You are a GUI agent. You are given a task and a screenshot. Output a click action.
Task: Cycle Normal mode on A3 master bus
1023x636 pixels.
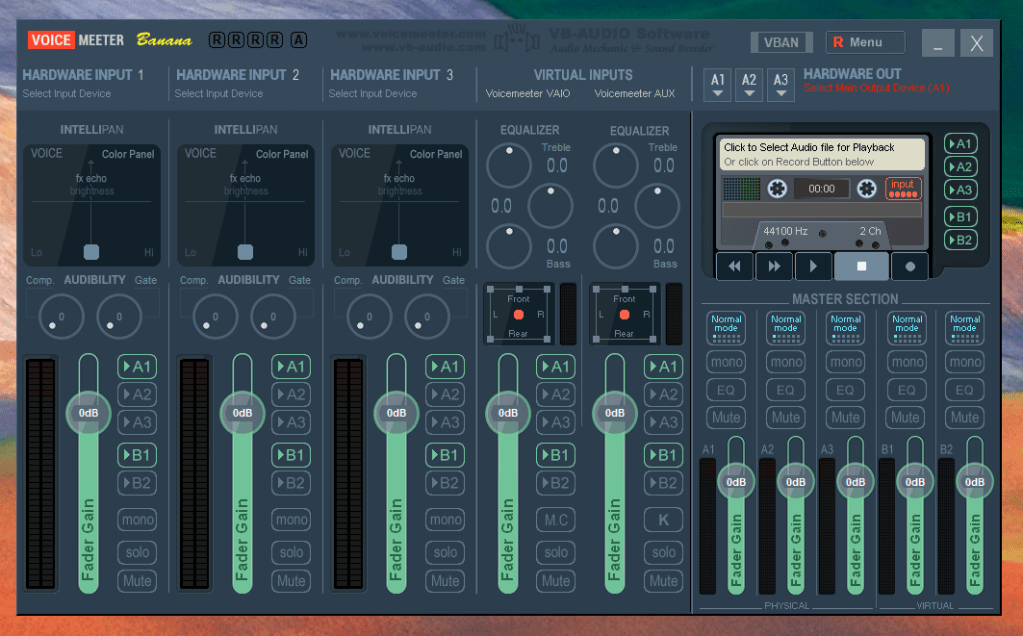point(846,327)
